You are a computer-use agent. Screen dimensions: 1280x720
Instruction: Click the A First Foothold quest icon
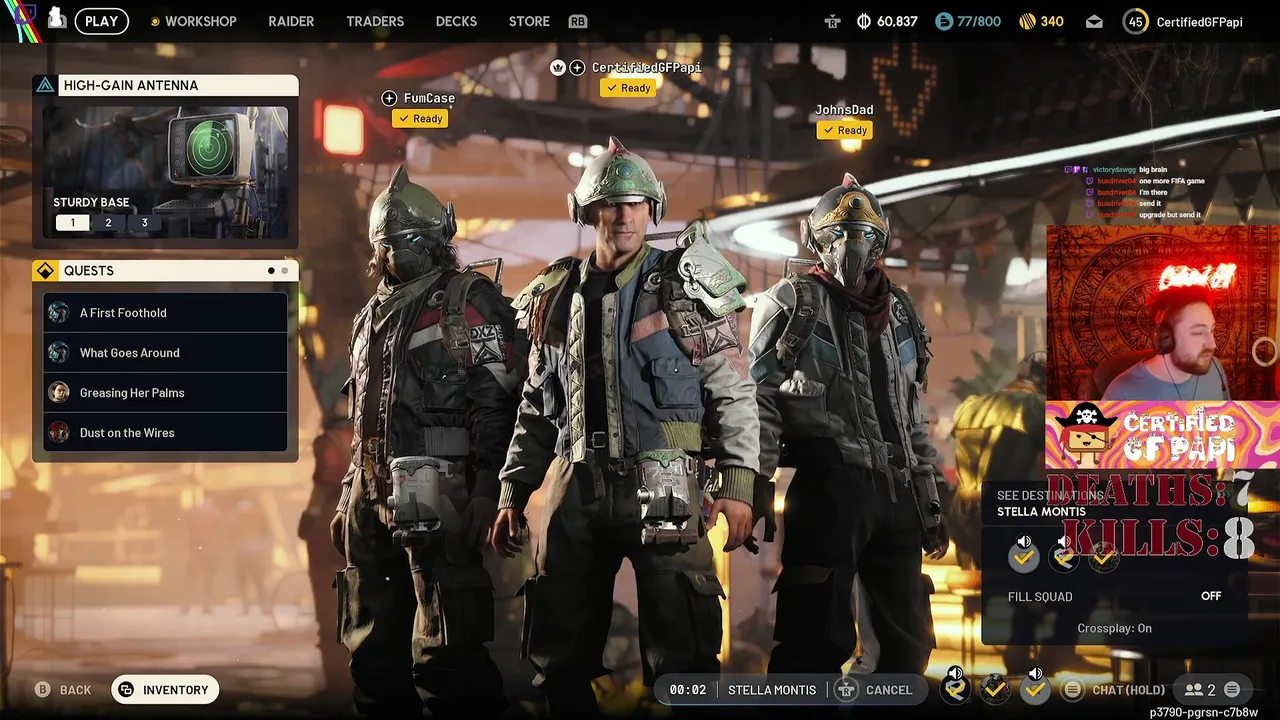59,313
